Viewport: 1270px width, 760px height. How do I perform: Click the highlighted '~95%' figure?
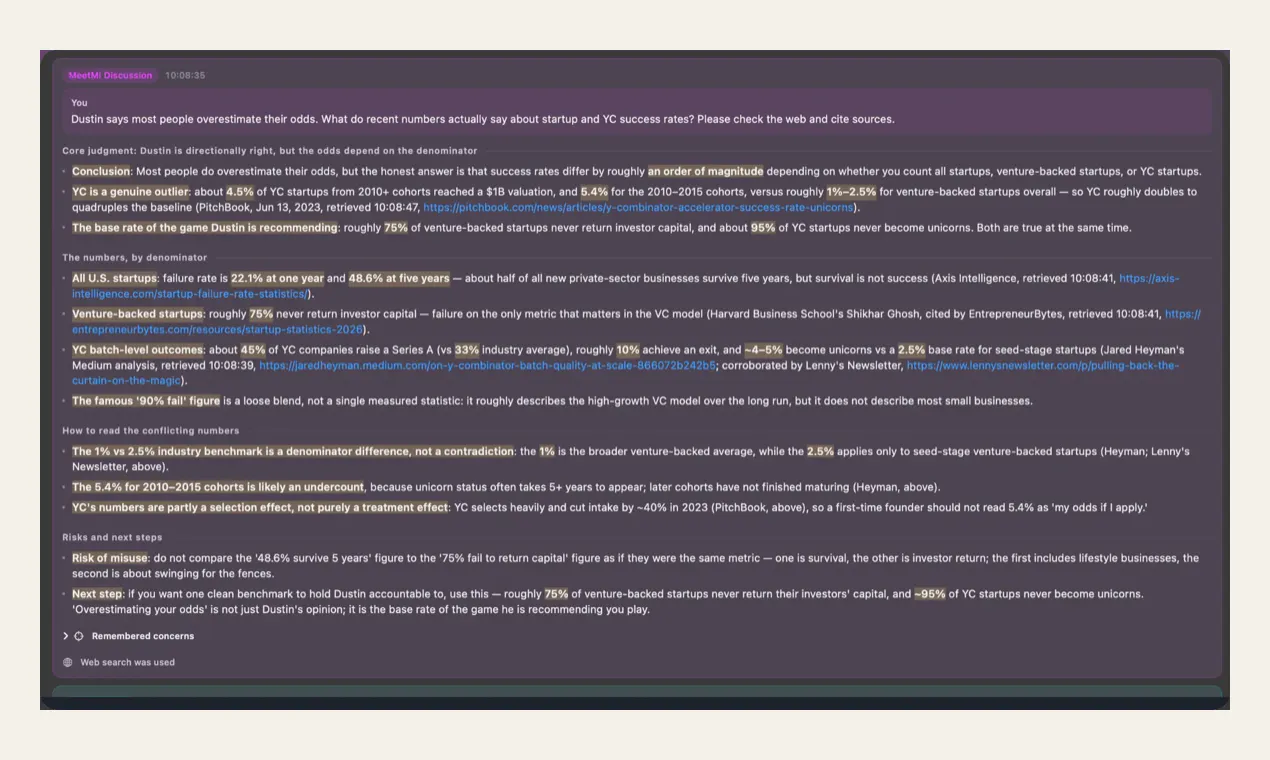[930, 594]
